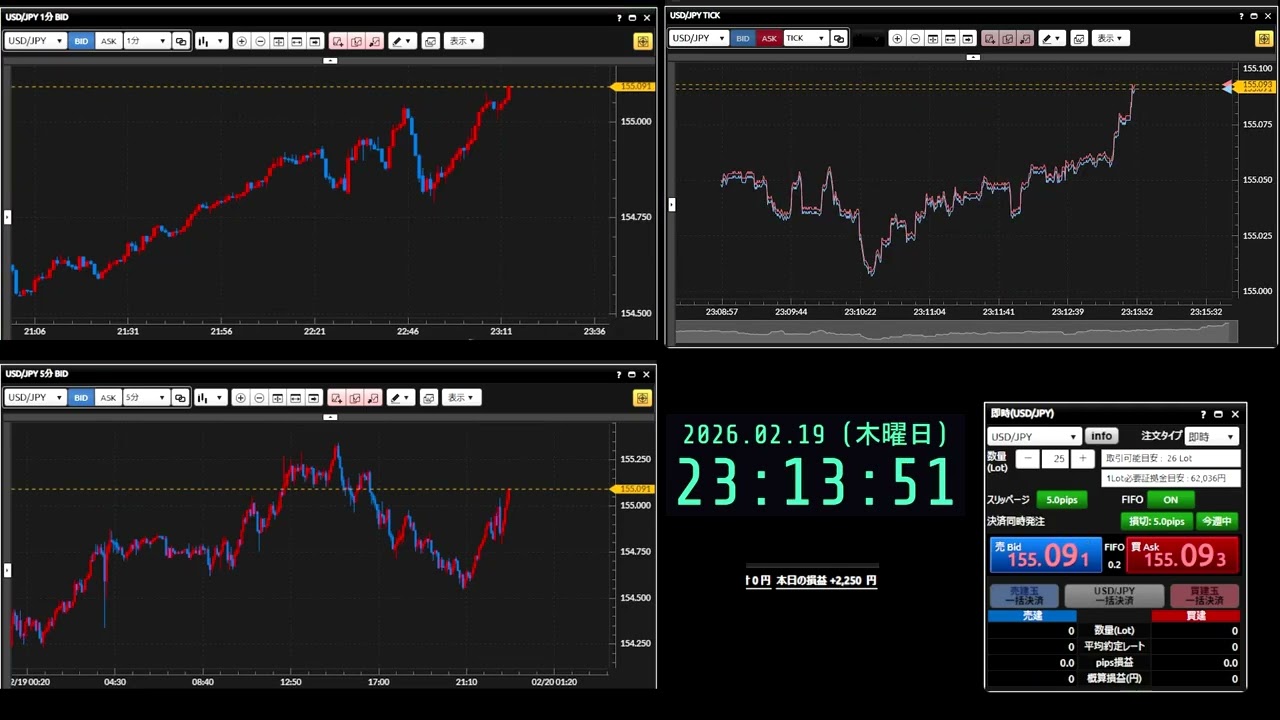
Task: Zoom in on the 5-minute chart
Action: pyautogui.click(x=241, y=397)
